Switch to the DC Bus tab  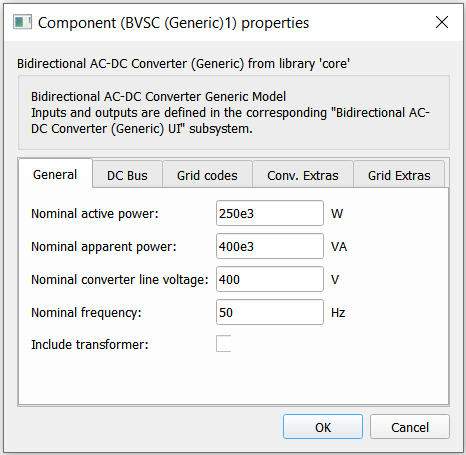[x=127, y=175]
